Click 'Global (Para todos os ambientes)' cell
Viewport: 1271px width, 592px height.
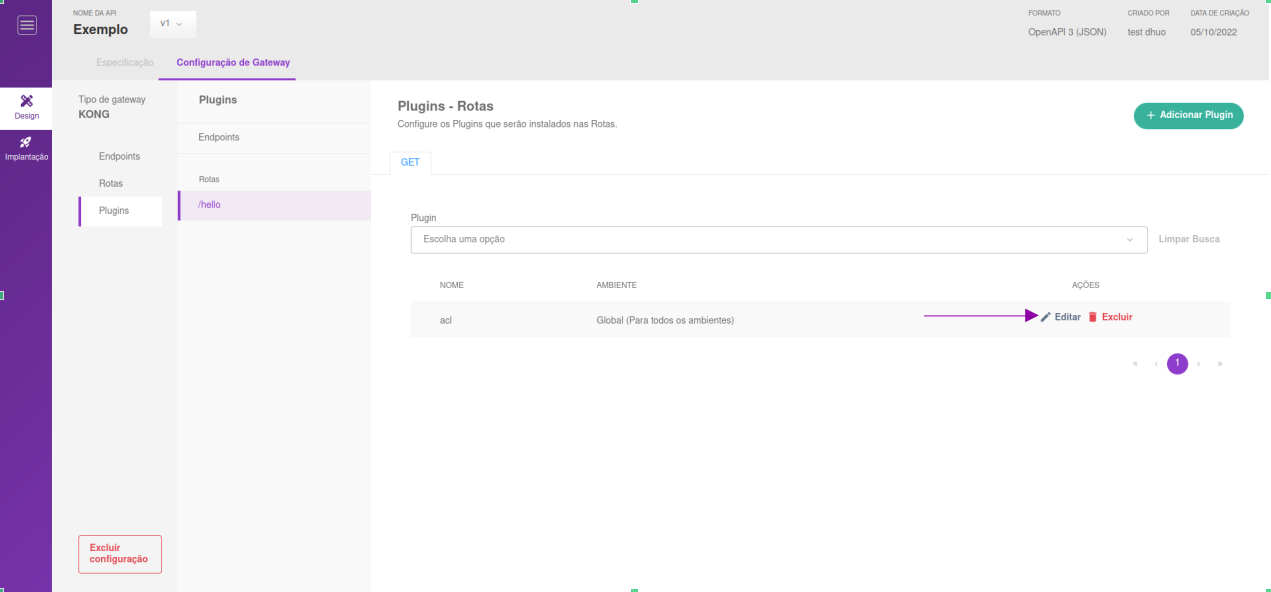(665, 320)
